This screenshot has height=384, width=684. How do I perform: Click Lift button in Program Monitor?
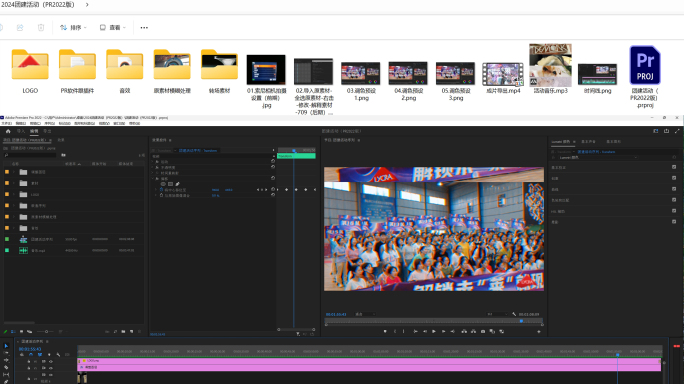[x=464, y=331]
